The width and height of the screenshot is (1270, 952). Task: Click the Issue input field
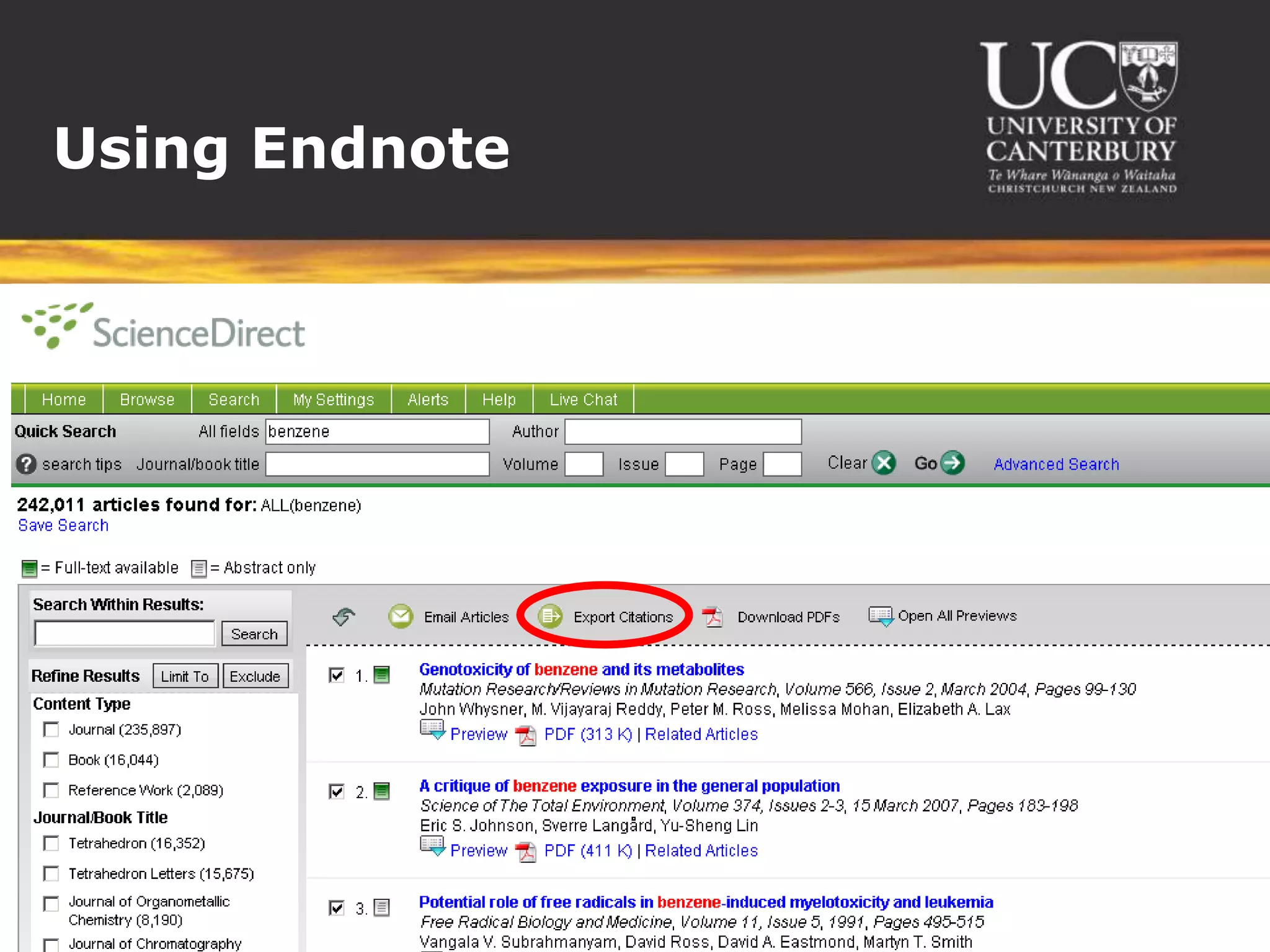(685, 464)
